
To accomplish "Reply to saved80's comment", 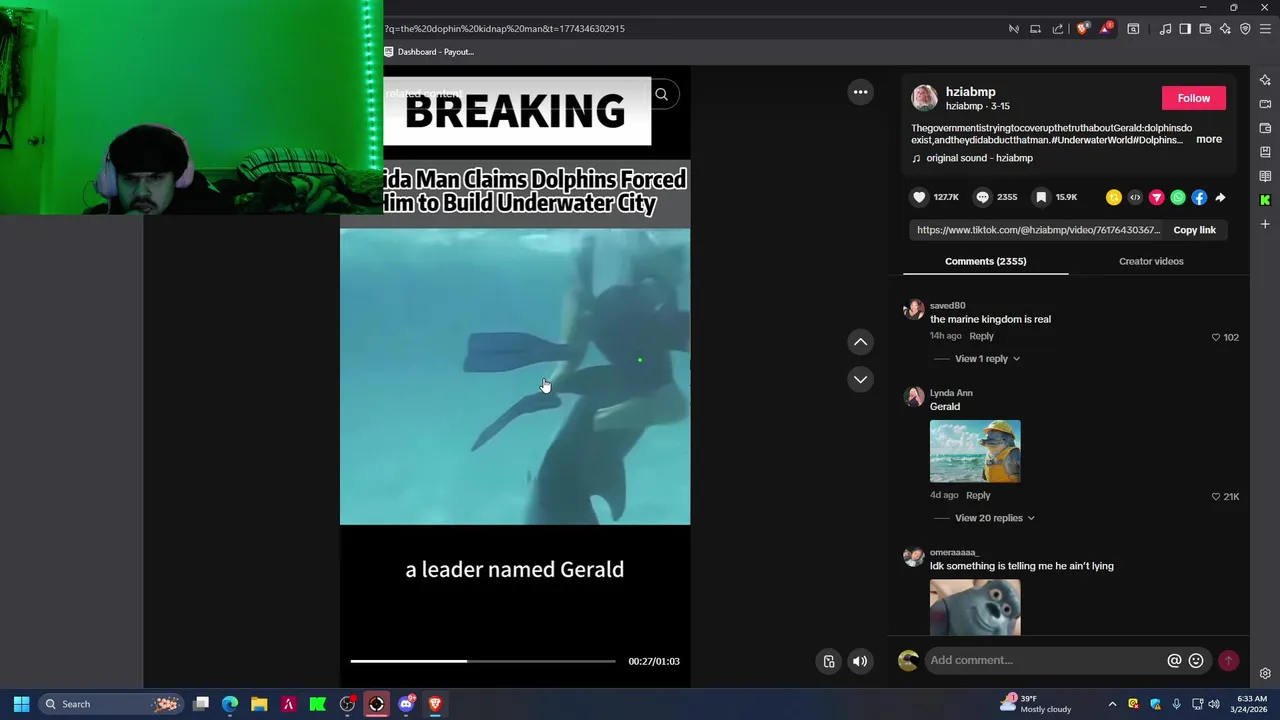I will (x=981, y=336).
